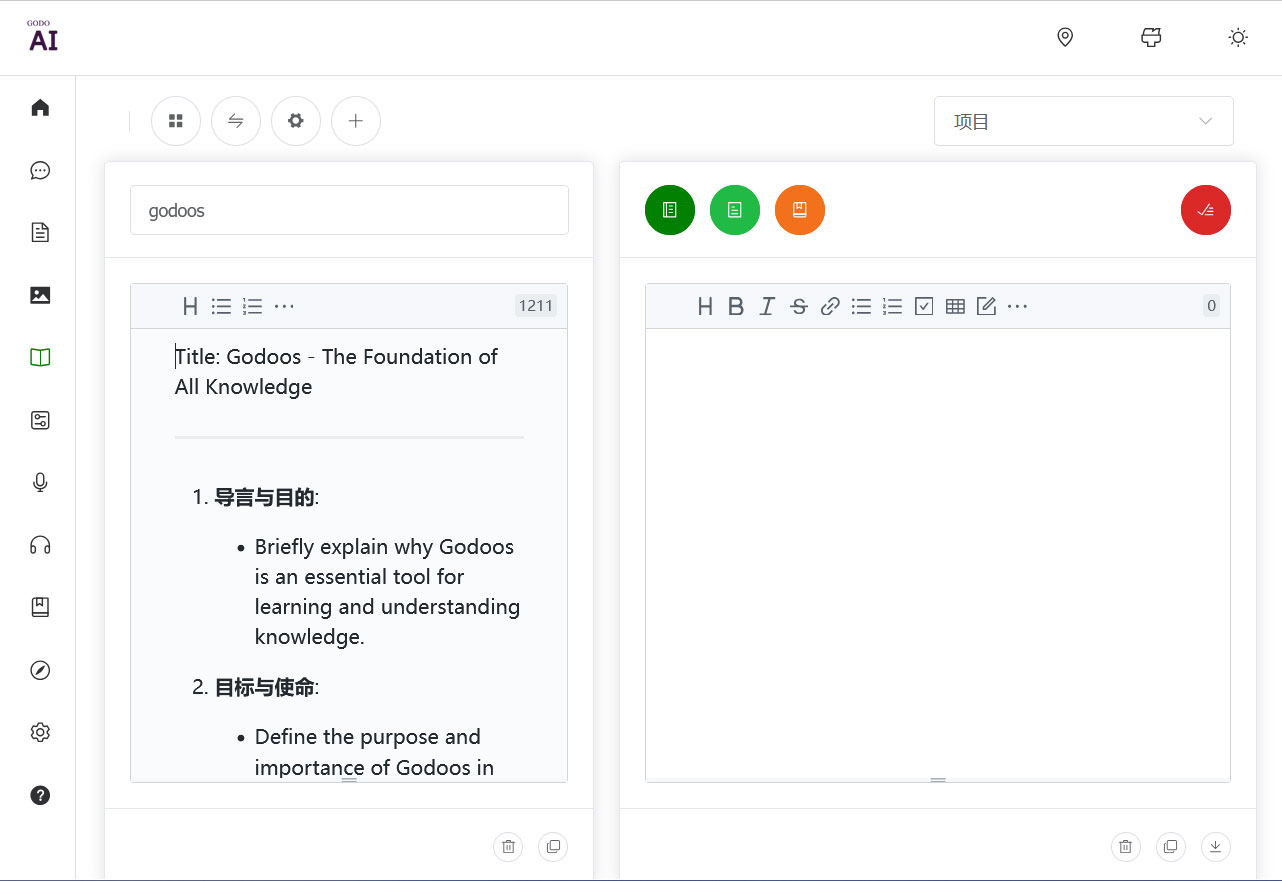
Task: Go to Home in the sidebar
Action: pos(40,107)
